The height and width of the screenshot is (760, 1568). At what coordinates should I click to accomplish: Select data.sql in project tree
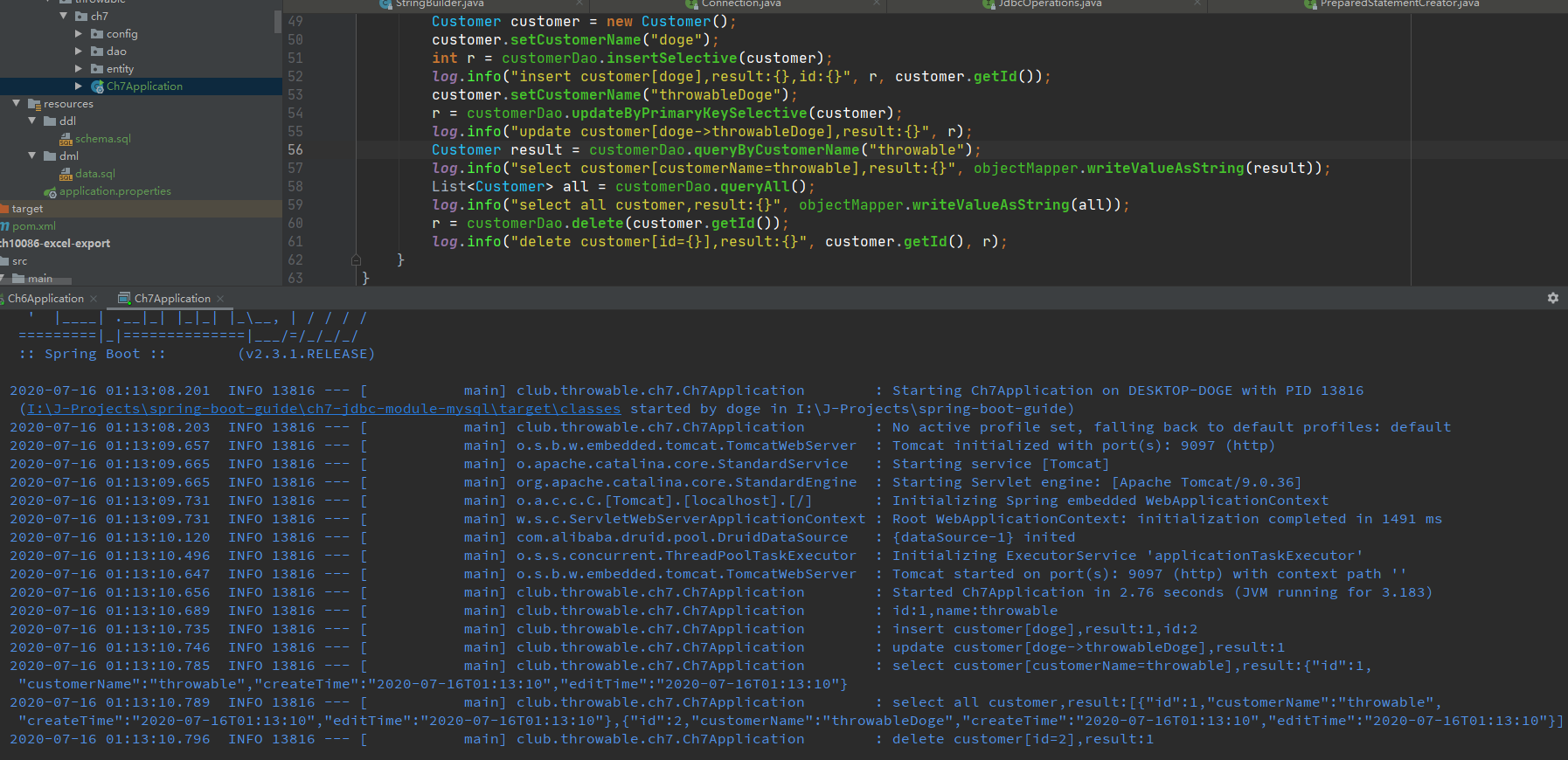(95, 174)
